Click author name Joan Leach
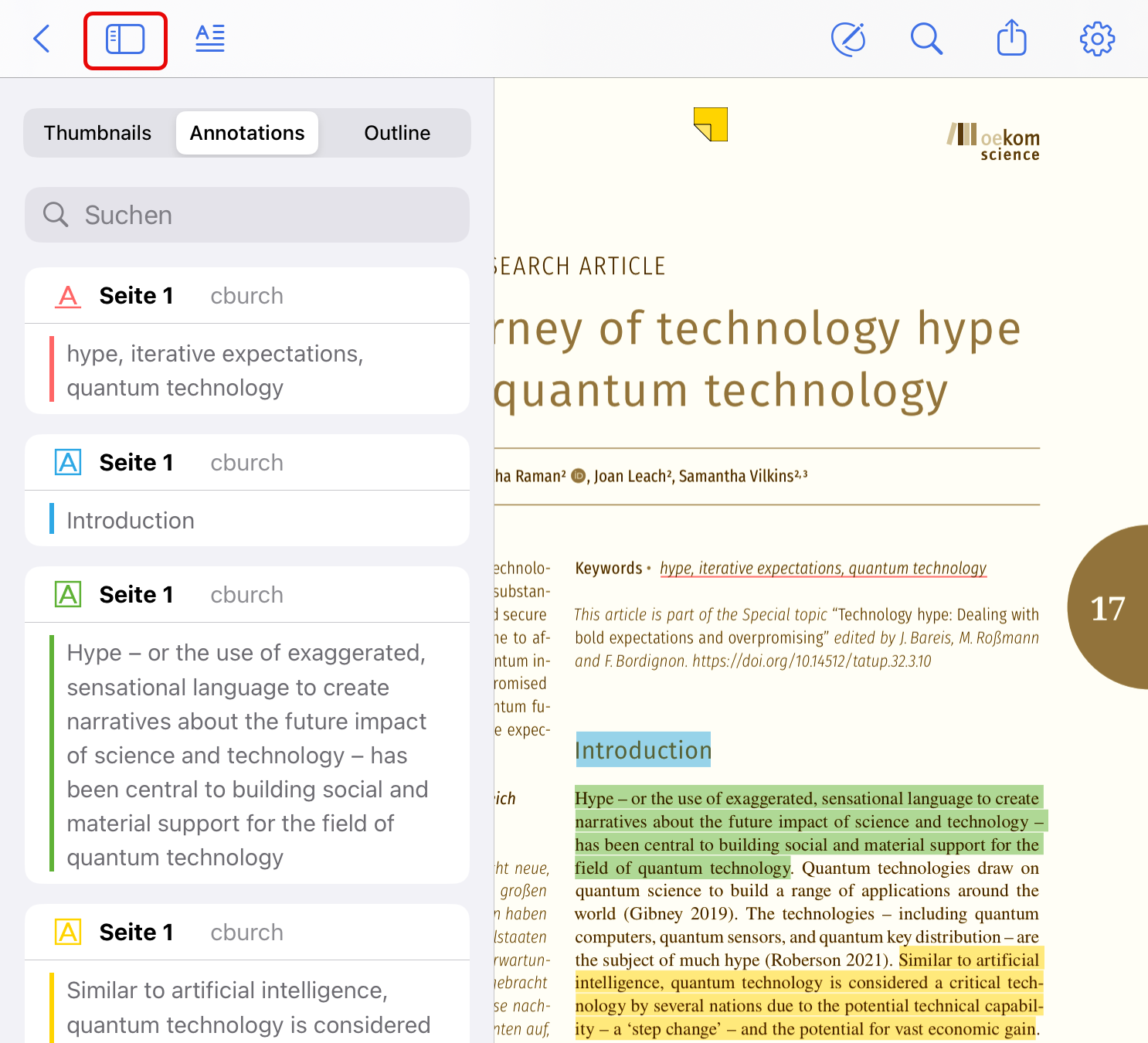1148x1043 pixels. tap(629, 476)
